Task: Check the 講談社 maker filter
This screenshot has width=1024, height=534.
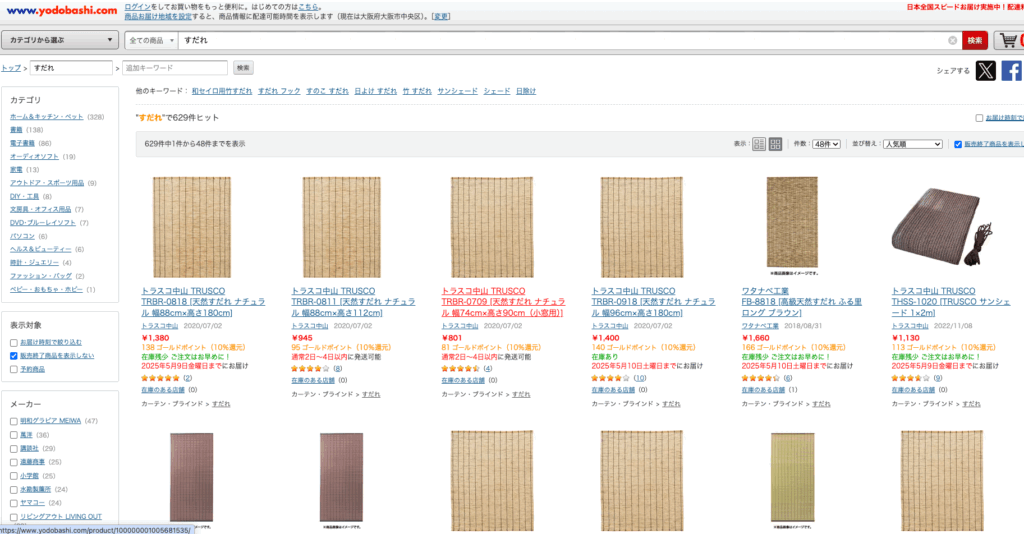Action: pyautogui.click(x=14, y=449)
